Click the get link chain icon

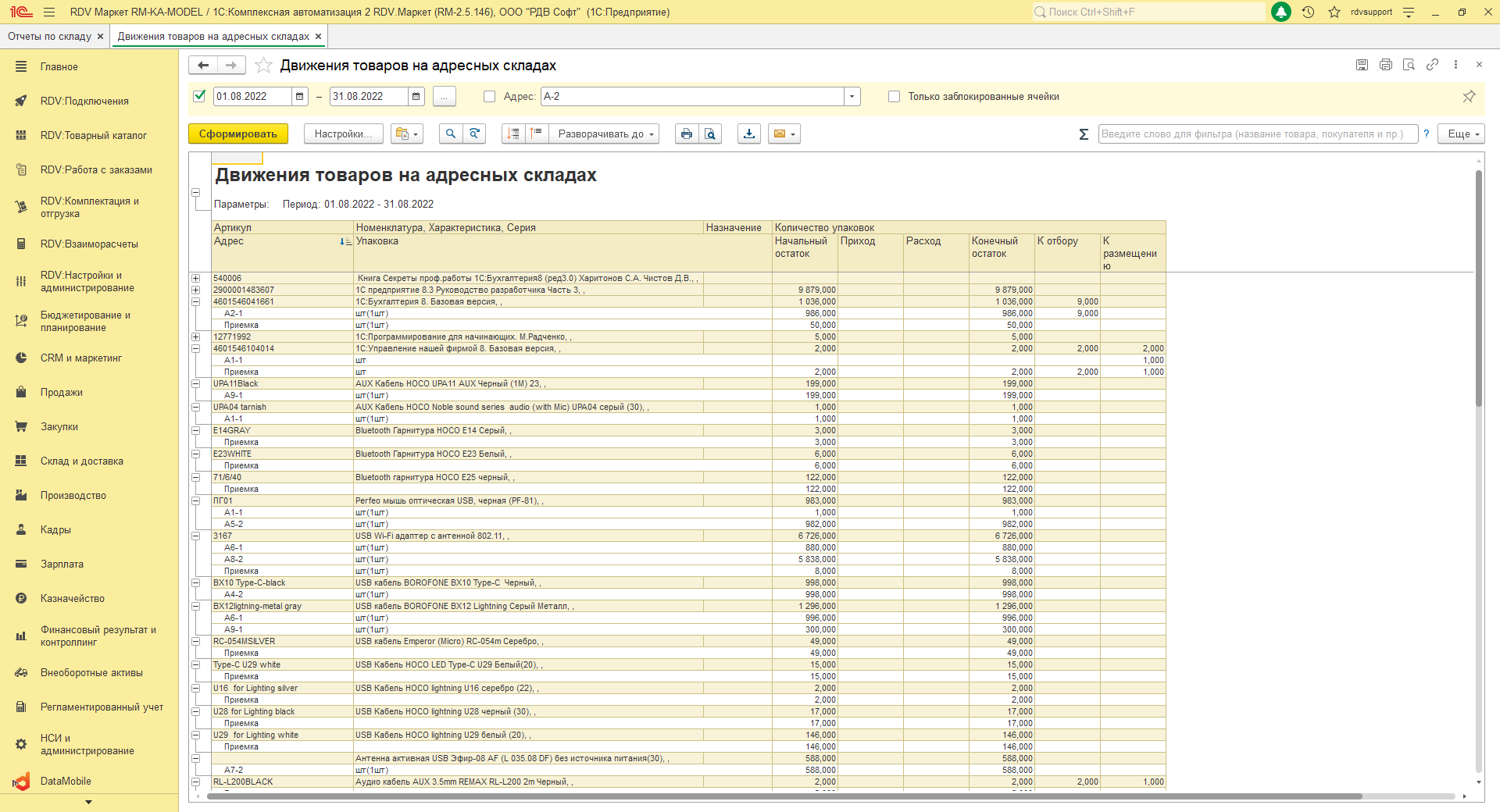[1432, 65]
